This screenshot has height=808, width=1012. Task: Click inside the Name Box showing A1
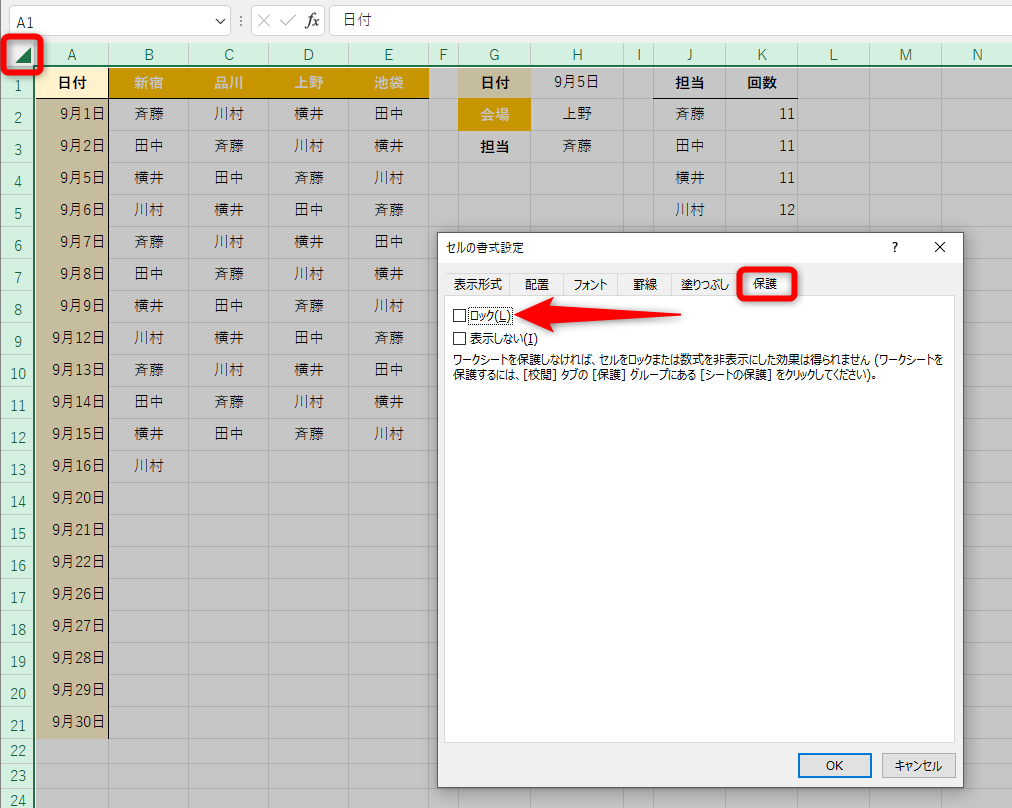tap(110, 22)
